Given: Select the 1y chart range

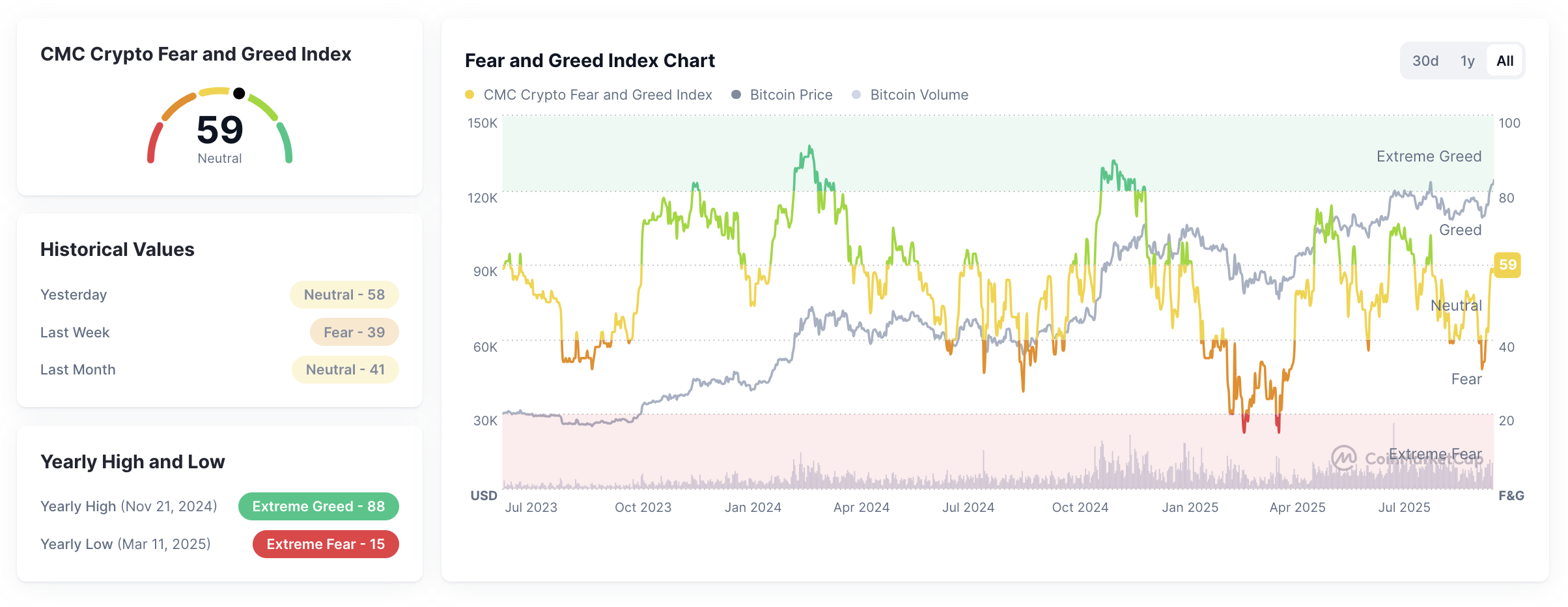Looking at the screenshot, I should pos(1467,61).
